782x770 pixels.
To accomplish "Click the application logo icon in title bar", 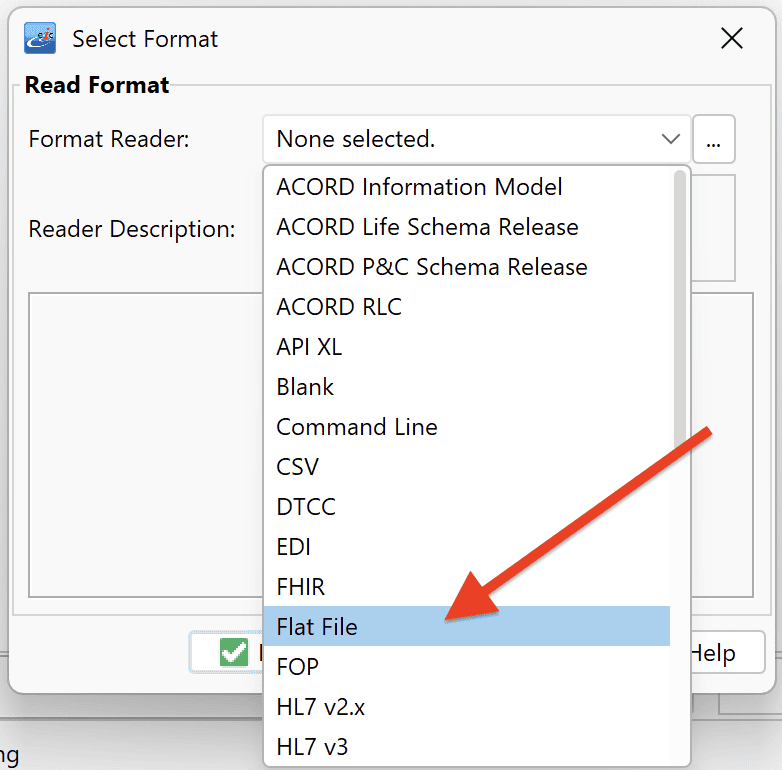I will [40, 38].
